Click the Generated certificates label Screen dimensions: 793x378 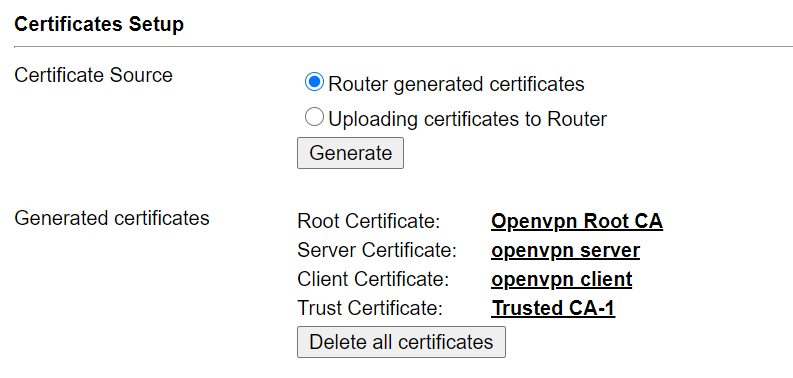click(x=112, y=218)
